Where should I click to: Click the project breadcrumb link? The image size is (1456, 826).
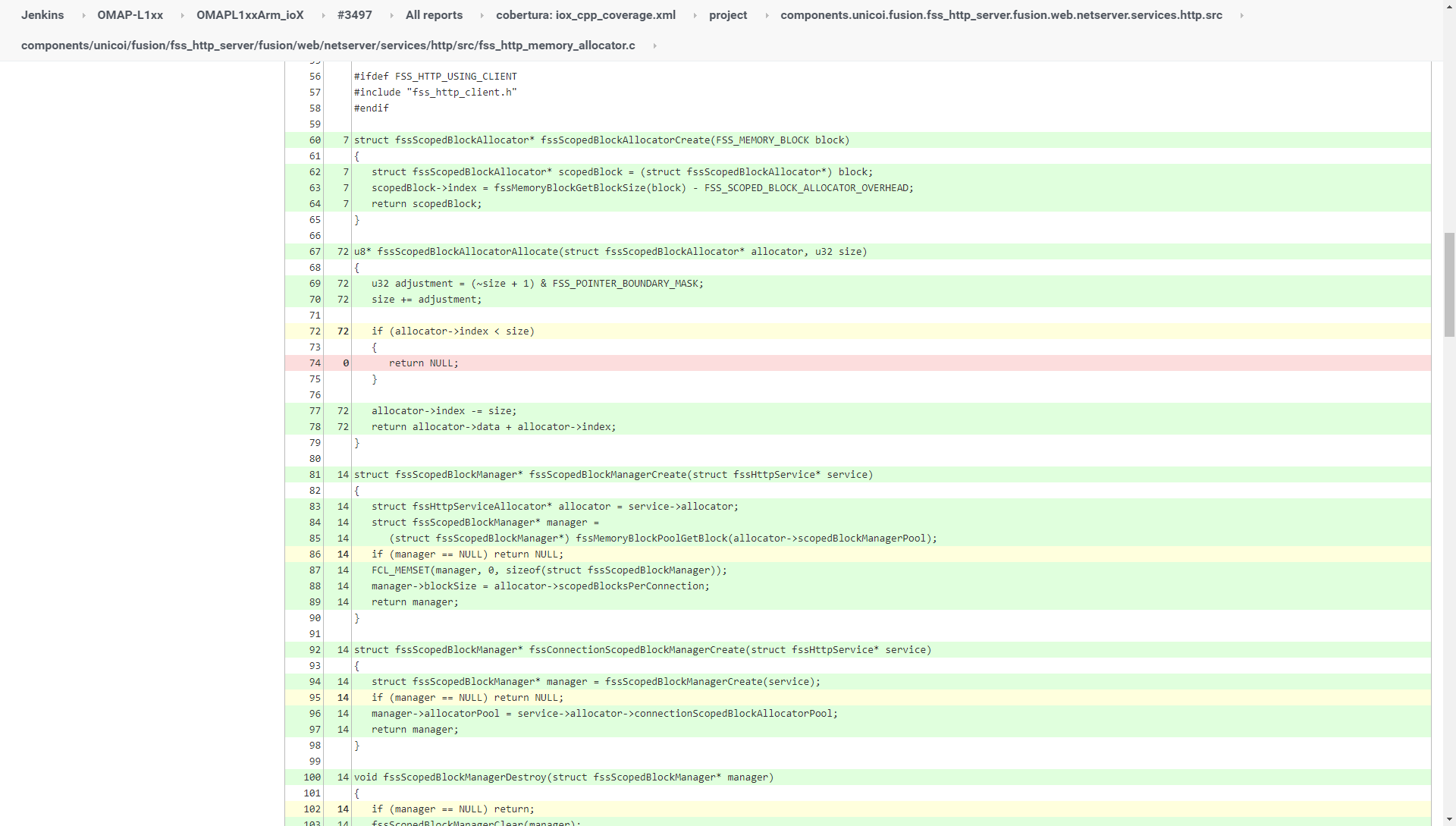pyautogui.click(x=727, y=15)
